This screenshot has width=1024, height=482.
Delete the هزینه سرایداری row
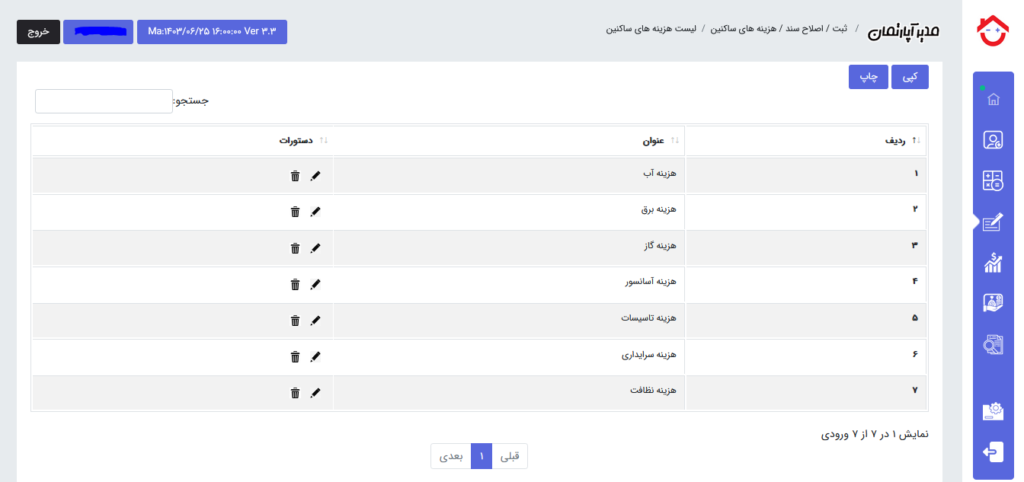pos(295,357)
